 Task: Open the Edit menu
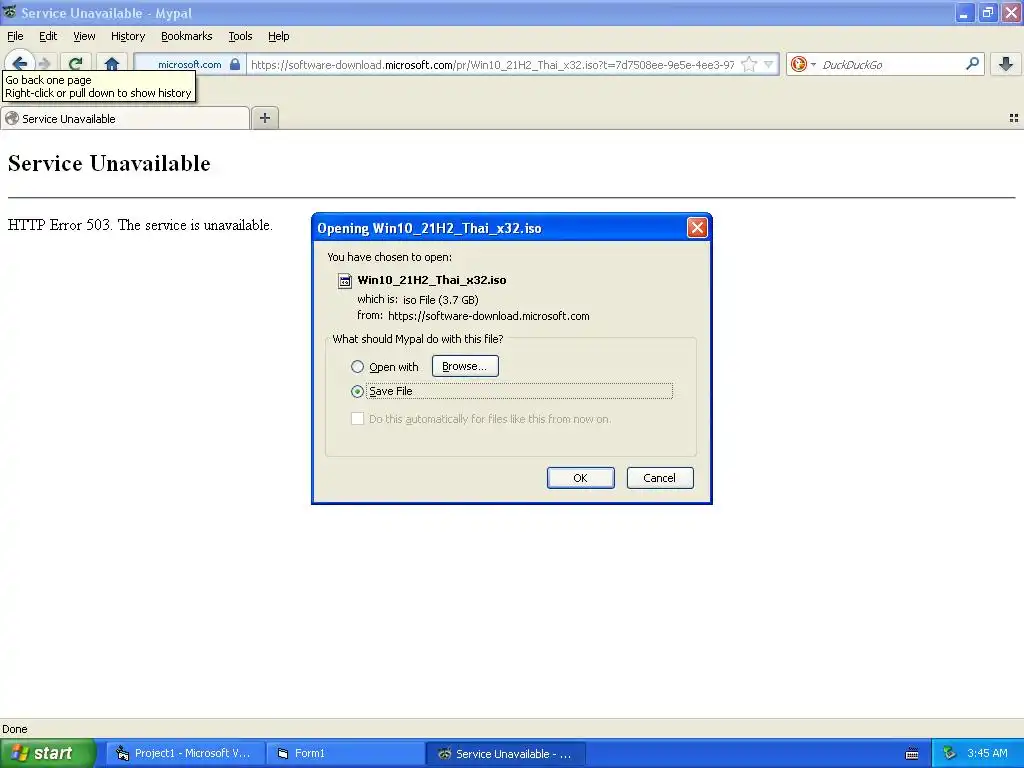pos(48,36)
